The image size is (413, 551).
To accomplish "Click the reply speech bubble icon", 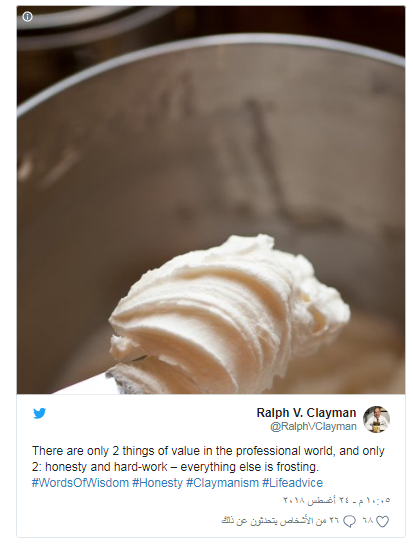I will [349, 522].
